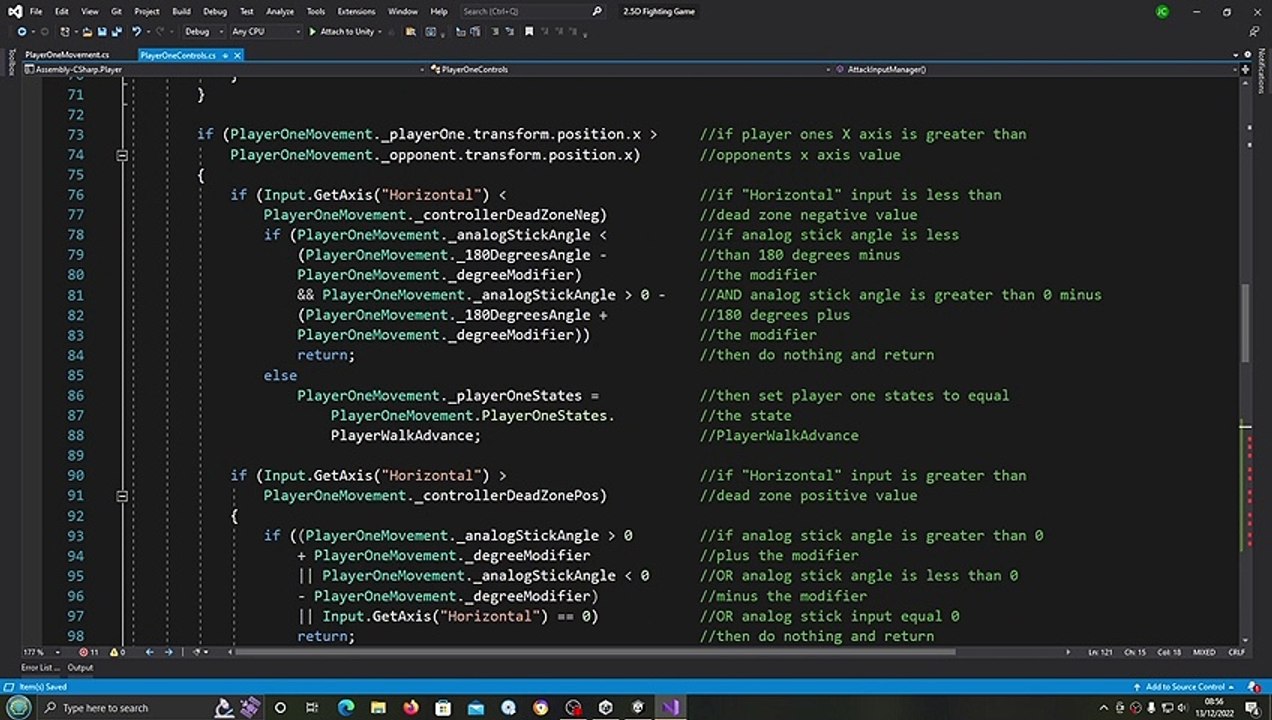Open the Analyze menu
Image resolution: width=1272 pixels, height=720 pixels.
pos(279,11)
